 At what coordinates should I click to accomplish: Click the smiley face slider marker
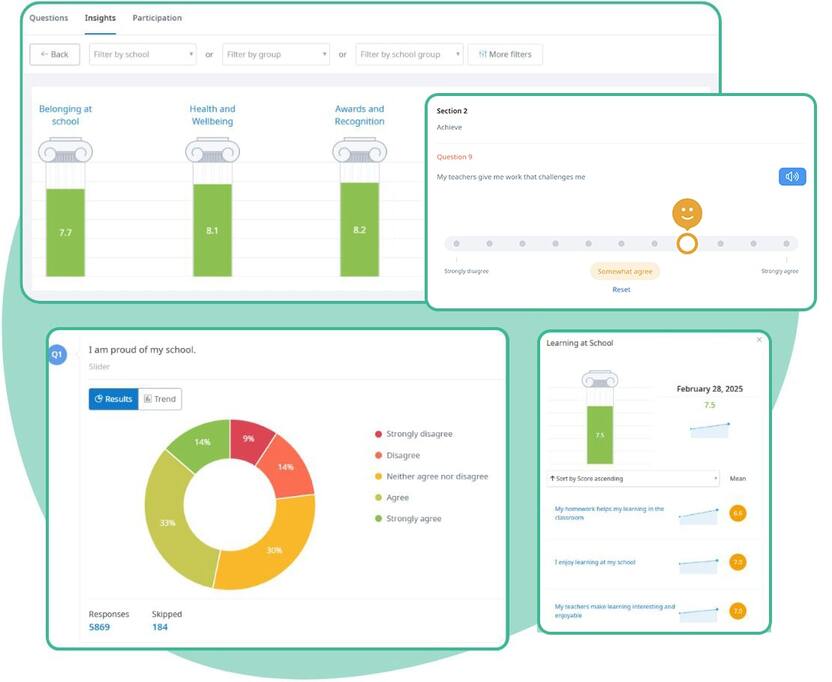click(x=687, y=213)
